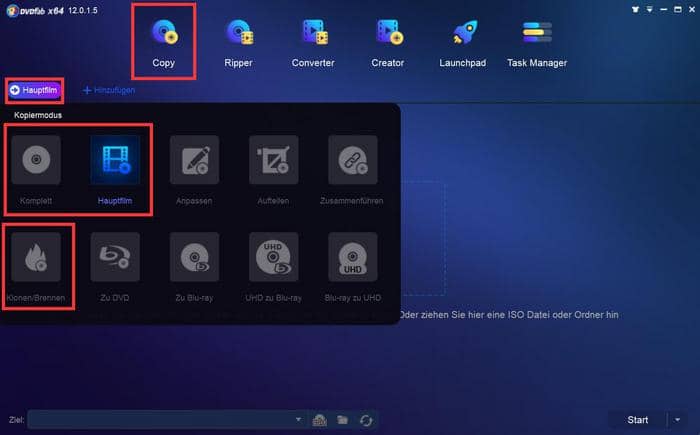
Task: Open the Task Manager
Action: 537,43
